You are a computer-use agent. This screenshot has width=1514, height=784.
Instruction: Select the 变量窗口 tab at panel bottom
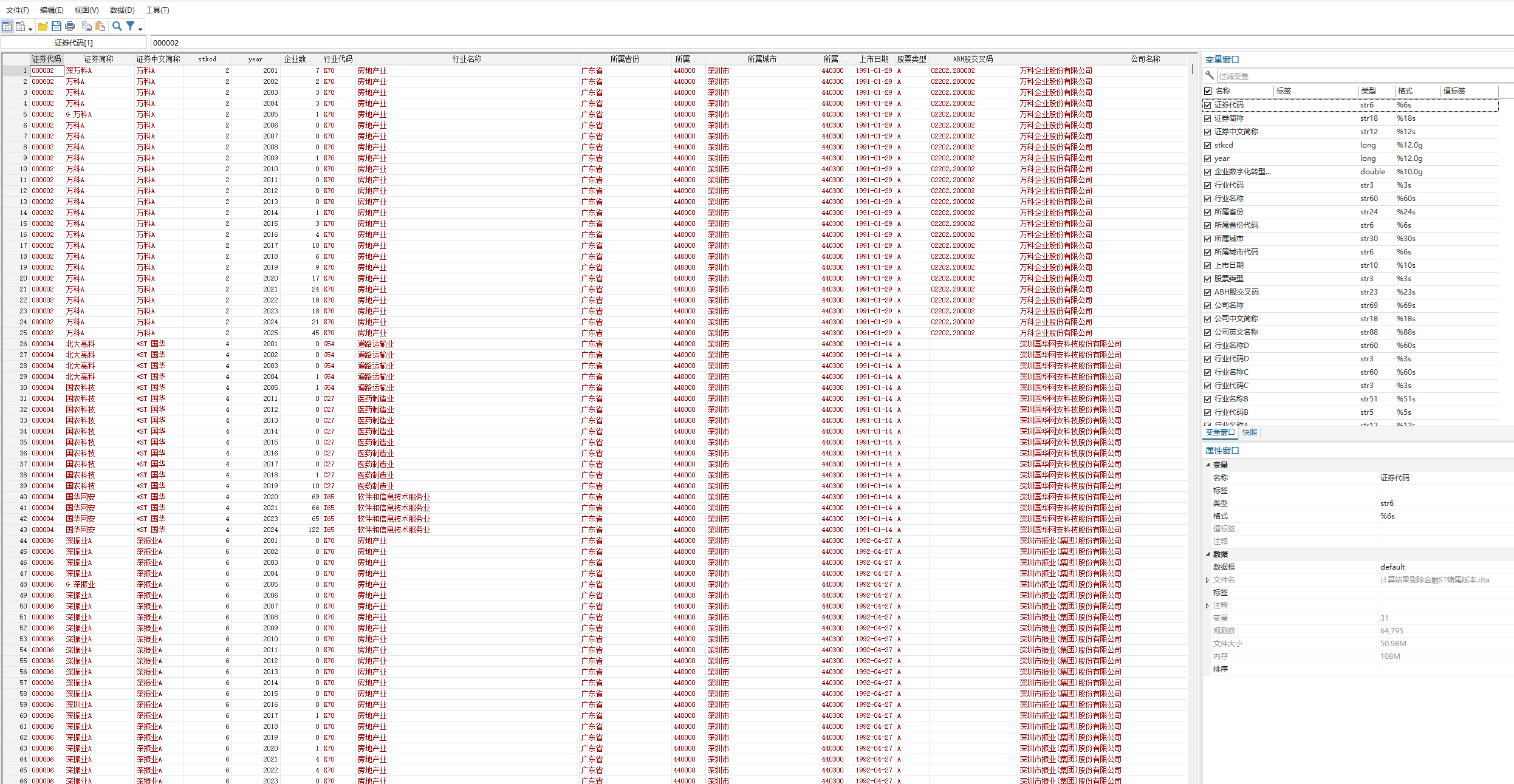pyautogui.click(x=1220, y=432)
